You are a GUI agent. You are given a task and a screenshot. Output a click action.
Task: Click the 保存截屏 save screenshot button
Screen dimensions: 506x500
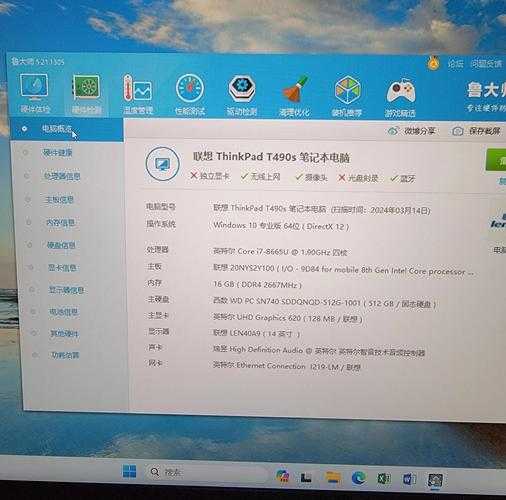tap(476, 131)
